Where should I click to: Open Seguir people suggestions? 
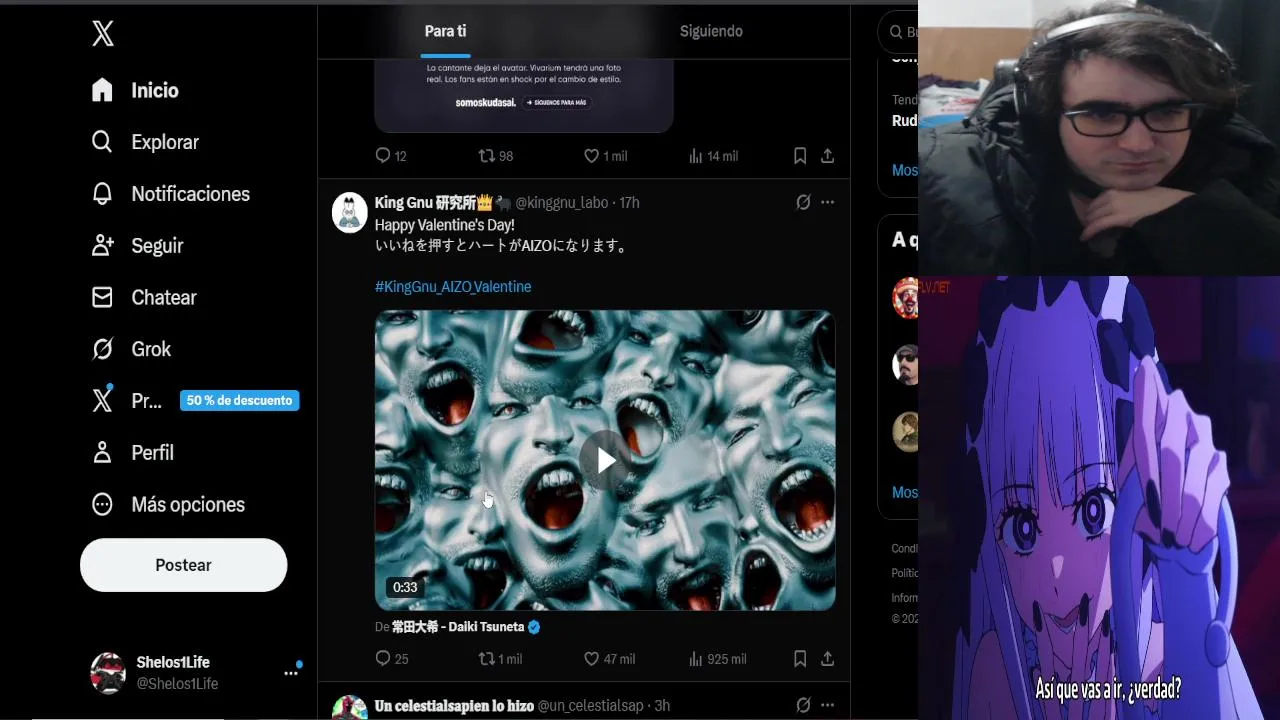coord(137,246)
